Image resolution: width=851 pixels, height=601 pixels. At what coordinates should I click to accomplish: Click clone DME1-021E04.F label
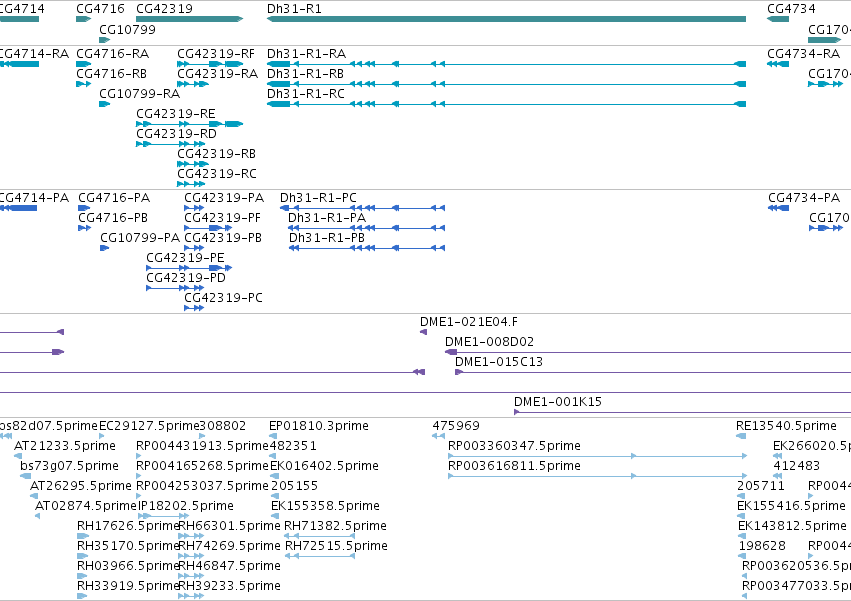469,322
